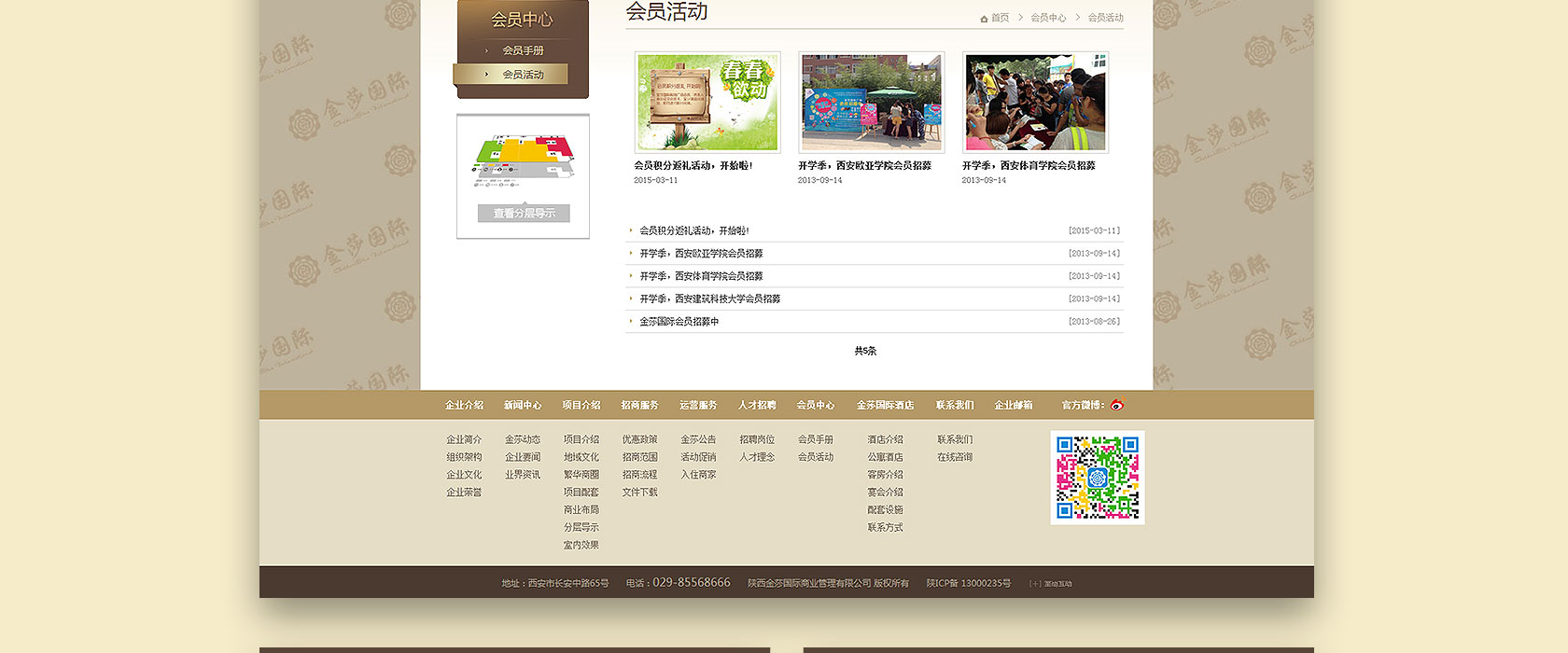
Task: Open 文件下载 footer link
Action: click(639, 493)
